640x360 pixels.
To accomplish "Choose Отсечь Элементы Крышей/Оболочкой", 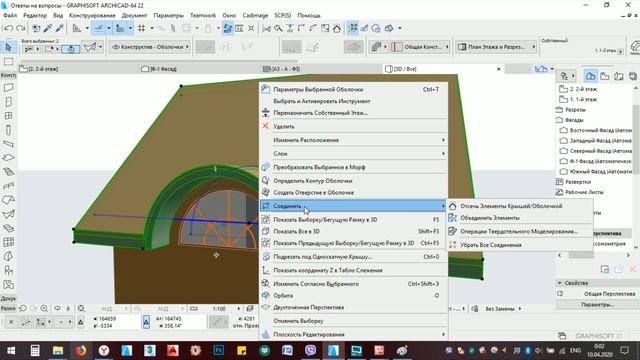I will (520, 206).
